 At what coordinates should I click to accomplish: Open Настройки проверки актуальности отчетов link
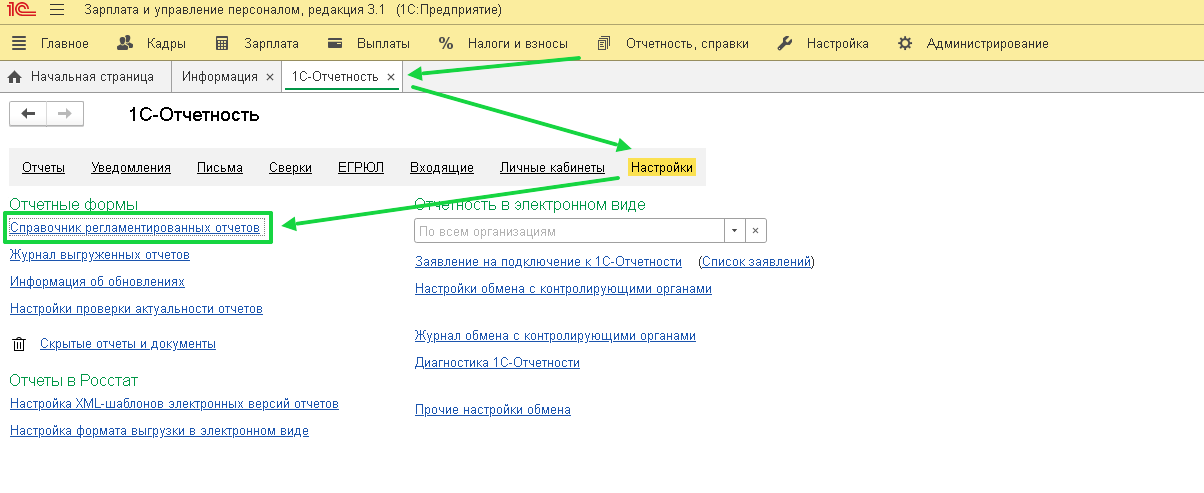pos(136,309)
